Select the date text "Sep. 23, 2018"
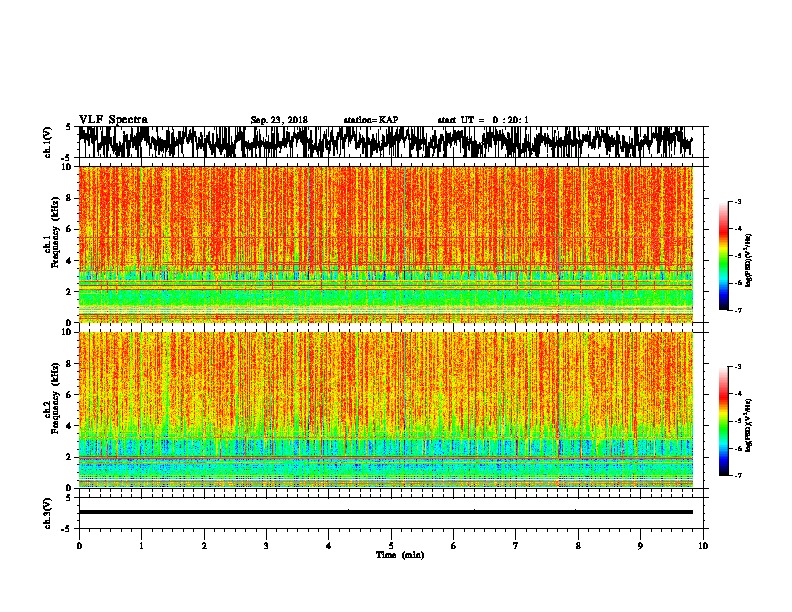Image resolution: width=792 pixels, height=612 pixels. [279, 120]
